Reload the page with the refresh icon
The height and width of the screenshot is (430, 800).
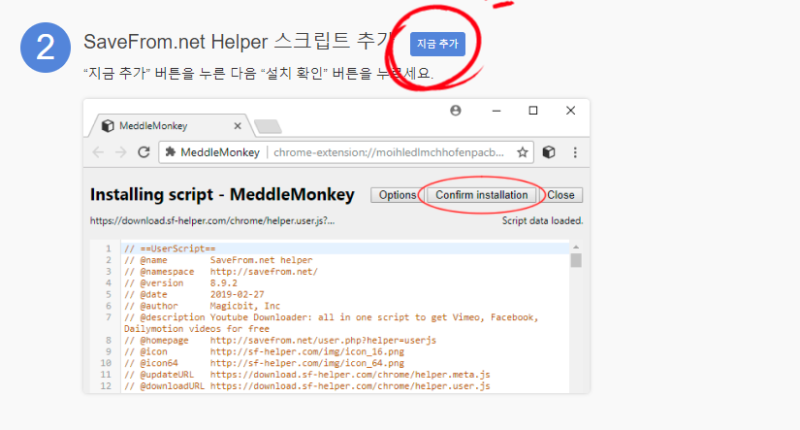tap(144, 152)
